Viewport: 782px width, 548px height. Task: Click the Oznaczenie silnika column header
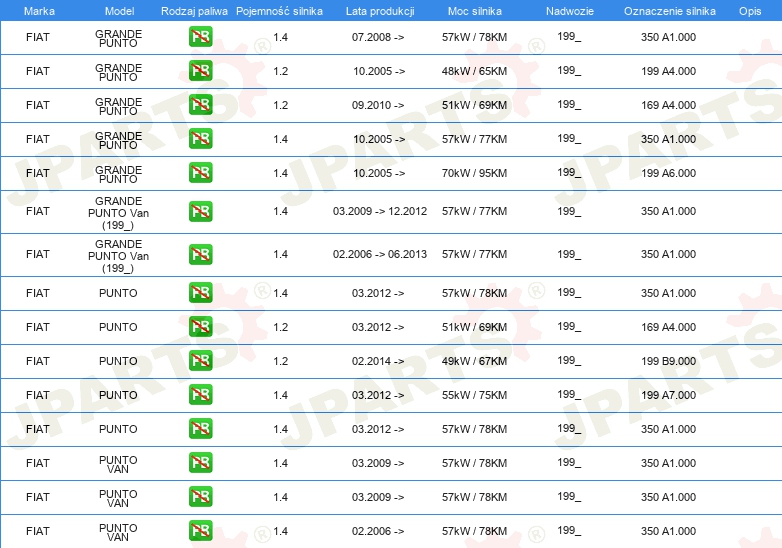pyautogui.click(x=670, y=11)
